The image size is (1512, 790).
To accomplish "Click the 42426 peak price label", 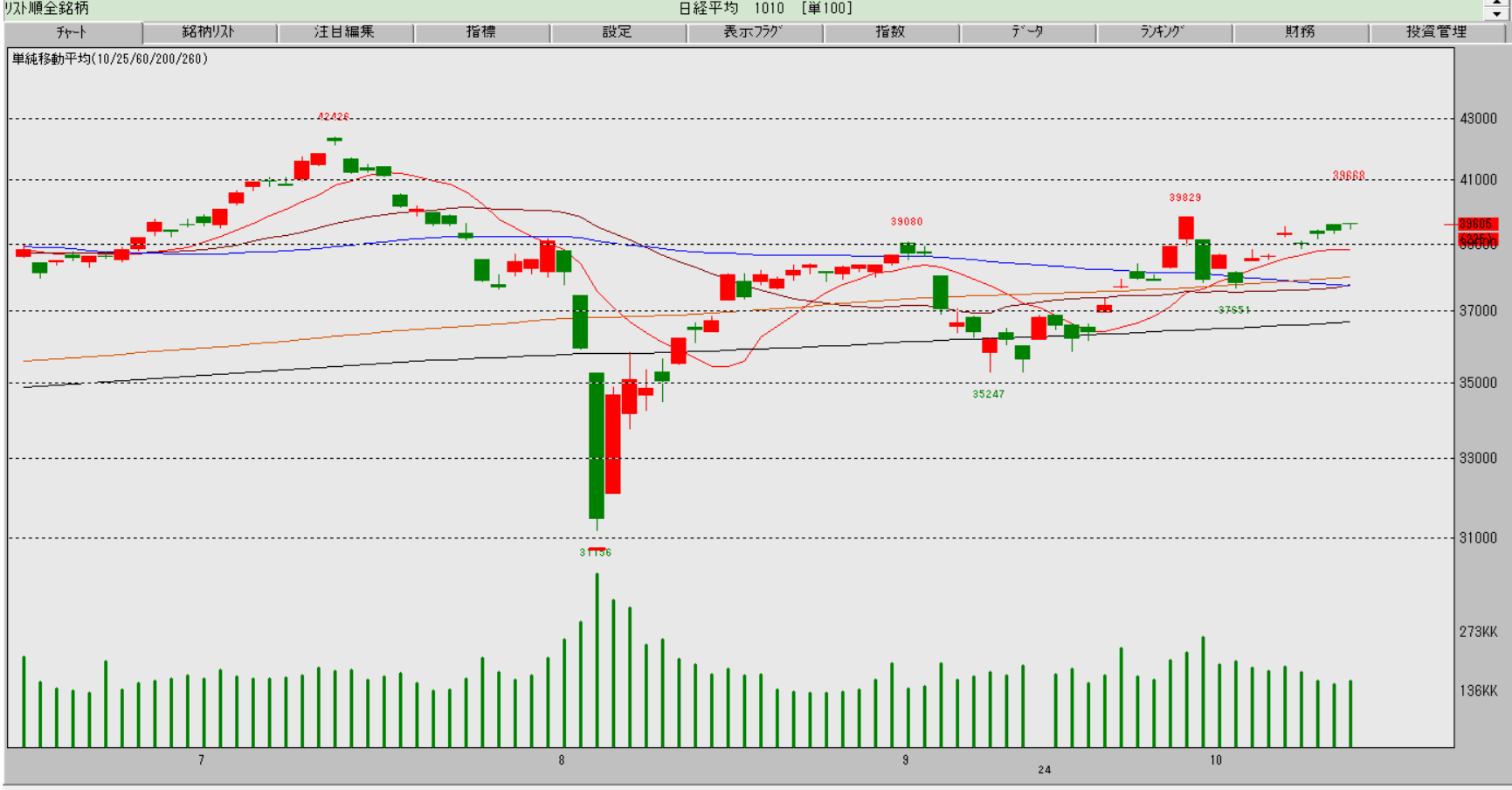I will coord(334,116).
